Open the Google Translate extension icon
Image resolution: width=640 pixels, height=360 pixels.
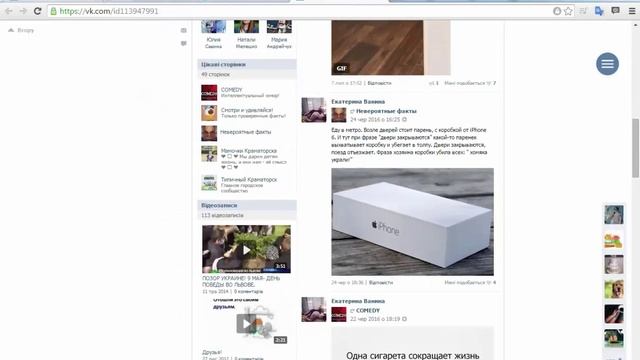pos(599,11)
